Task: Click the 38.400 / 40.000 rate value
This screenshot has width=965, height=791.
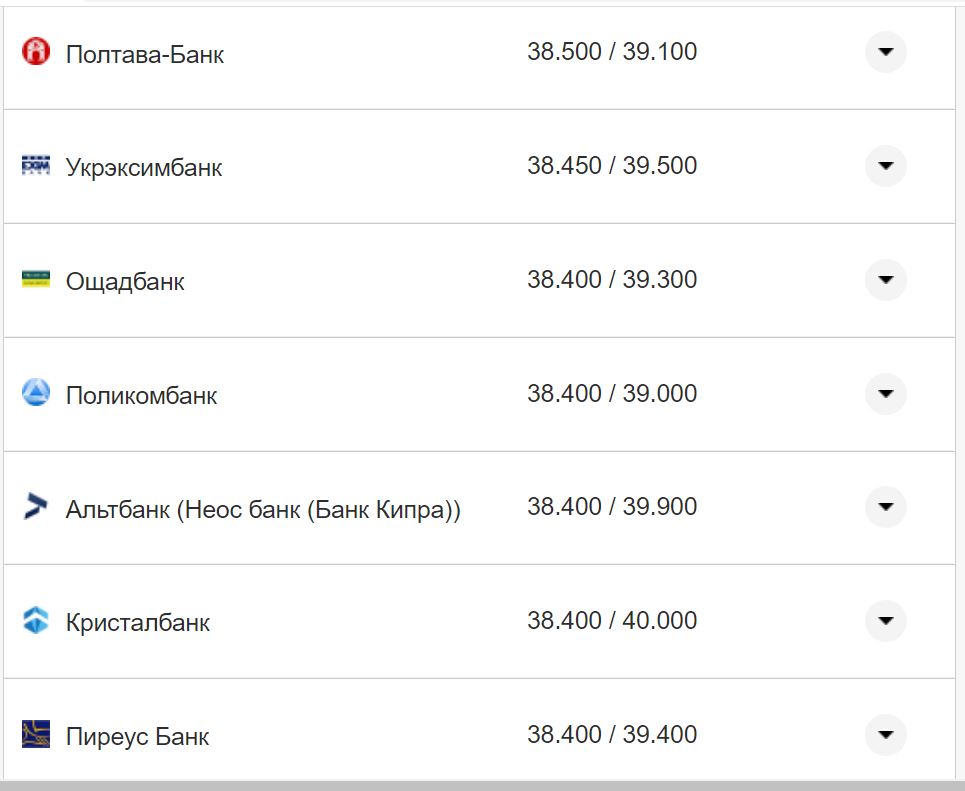Action: (612, 621)
